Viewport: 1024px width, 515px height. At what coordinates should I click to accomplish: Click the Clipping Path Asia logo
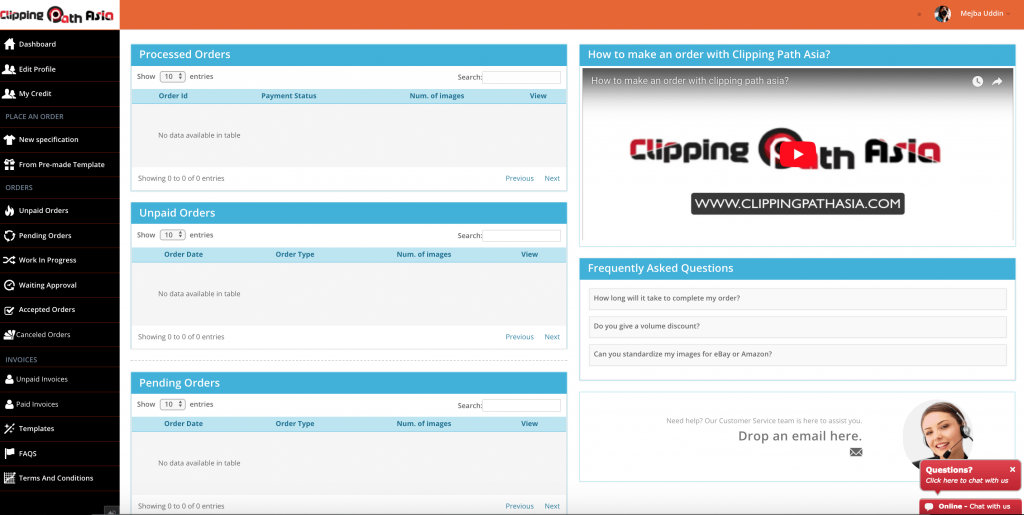click(57, 14)
